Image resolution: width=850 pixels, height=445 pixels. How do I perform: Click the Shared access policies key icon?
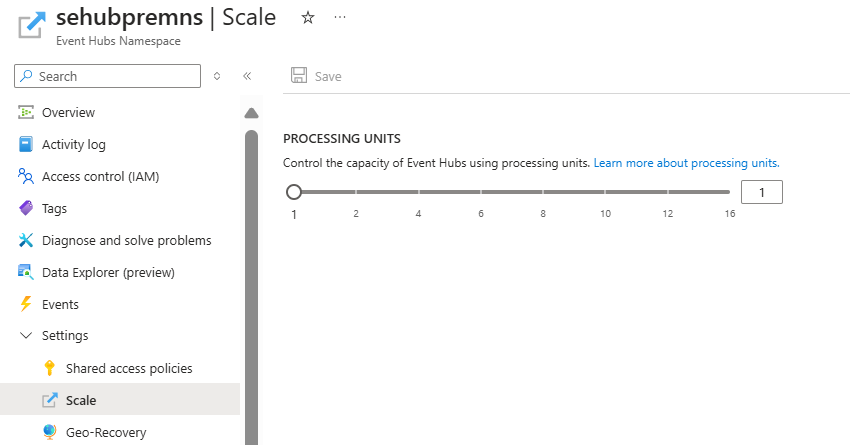[50, 368]
